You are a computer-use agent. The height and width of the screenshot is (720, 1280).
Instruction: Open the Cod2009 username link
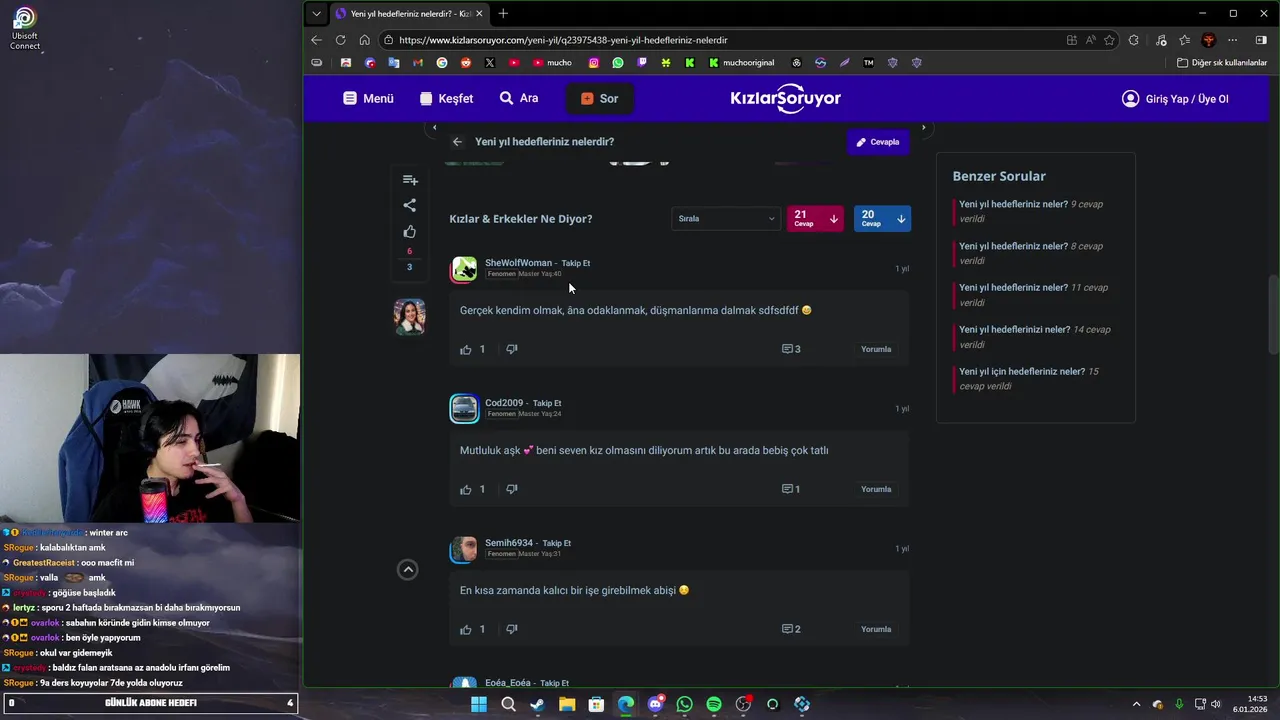click(x=504, y=403)
